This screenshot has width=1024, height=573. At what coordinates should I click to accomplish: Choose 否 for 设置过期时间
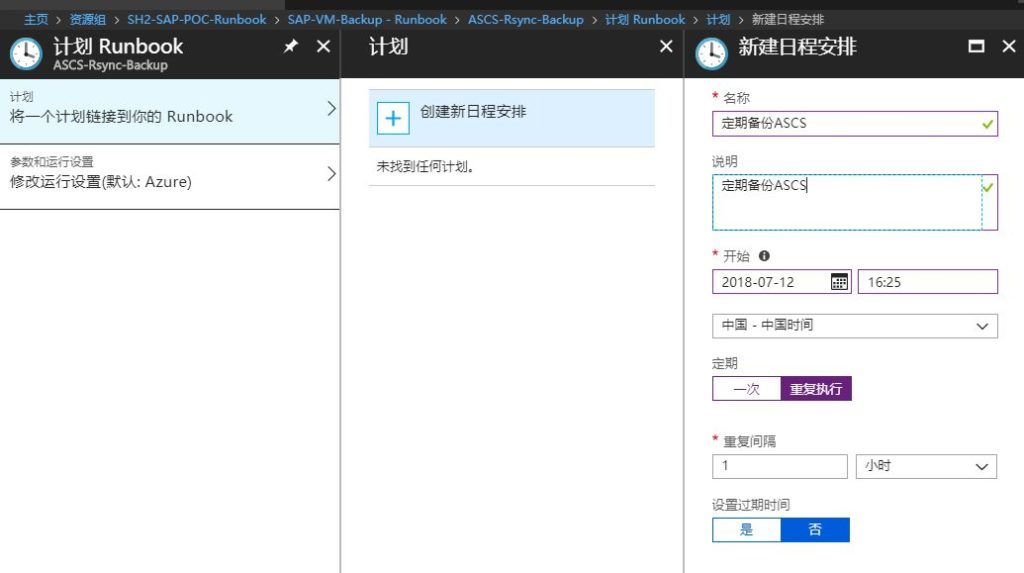815,530
